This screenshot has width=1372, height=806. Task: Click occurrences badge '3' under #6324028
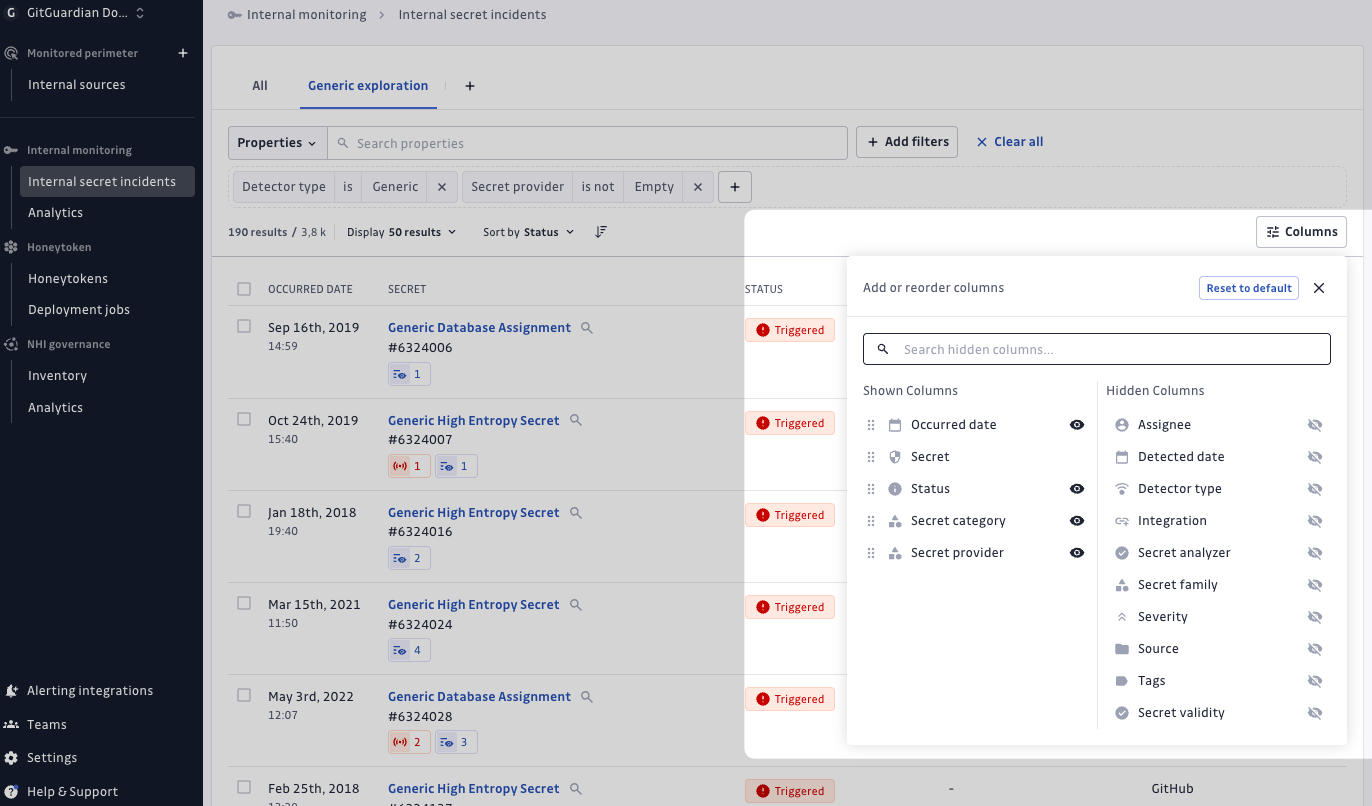coord(456,742)
